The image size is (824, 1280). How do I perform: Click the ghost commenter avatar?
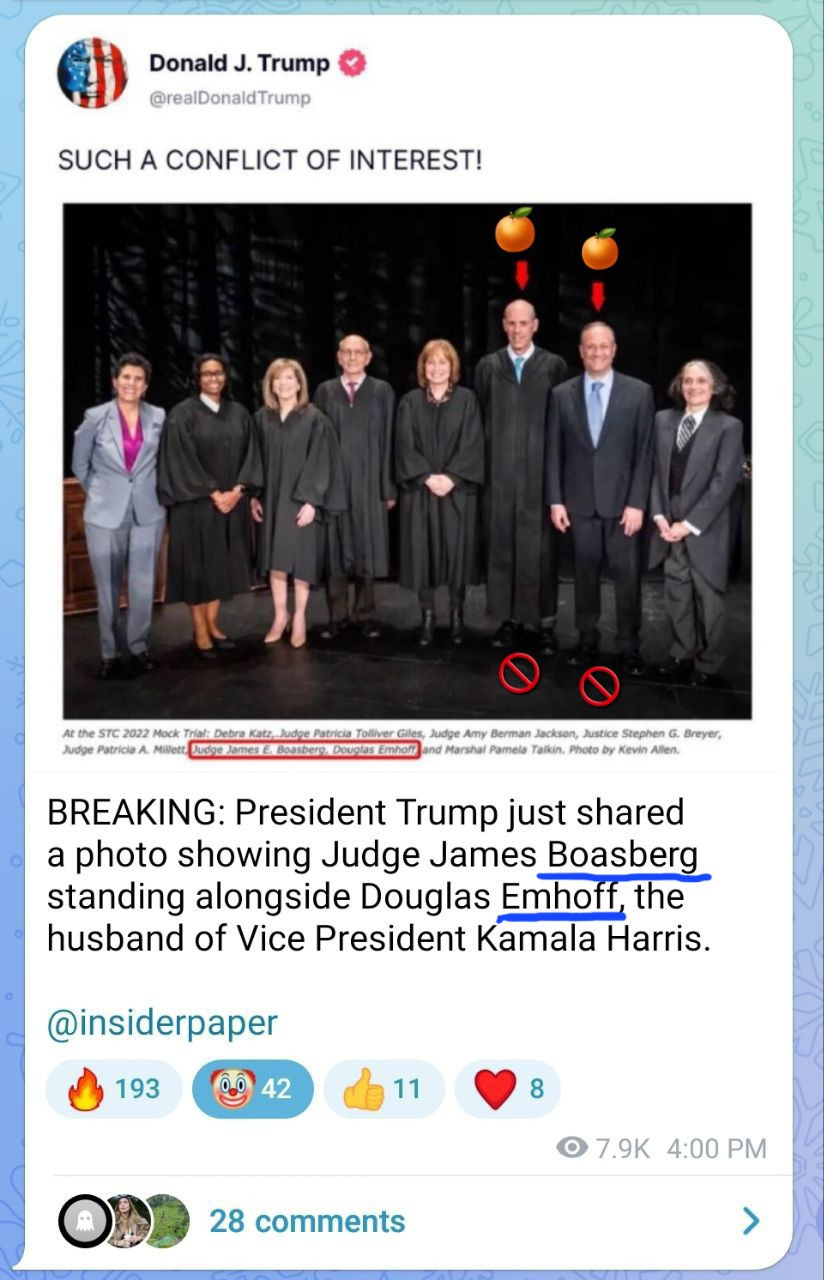(84, 1221)
